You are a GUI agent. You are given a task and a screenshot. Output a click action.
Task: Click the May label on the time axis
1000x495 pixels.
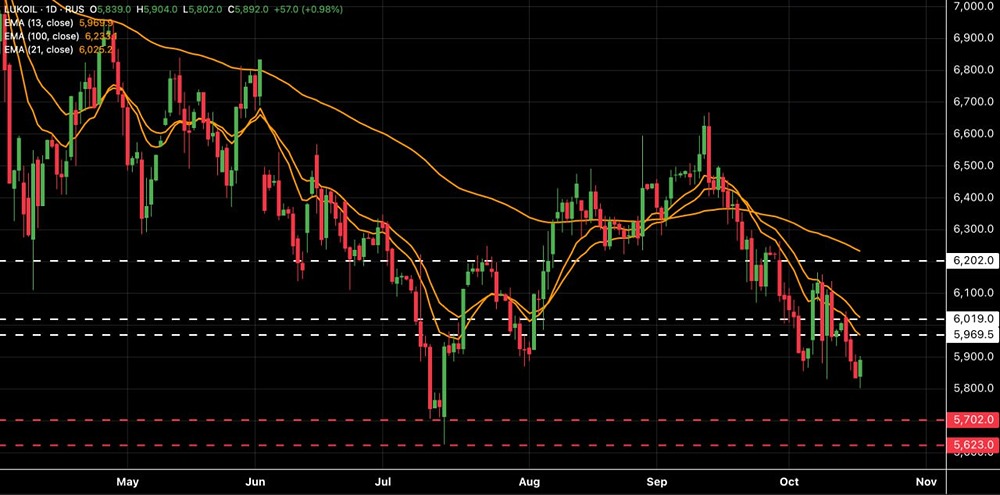128,482
